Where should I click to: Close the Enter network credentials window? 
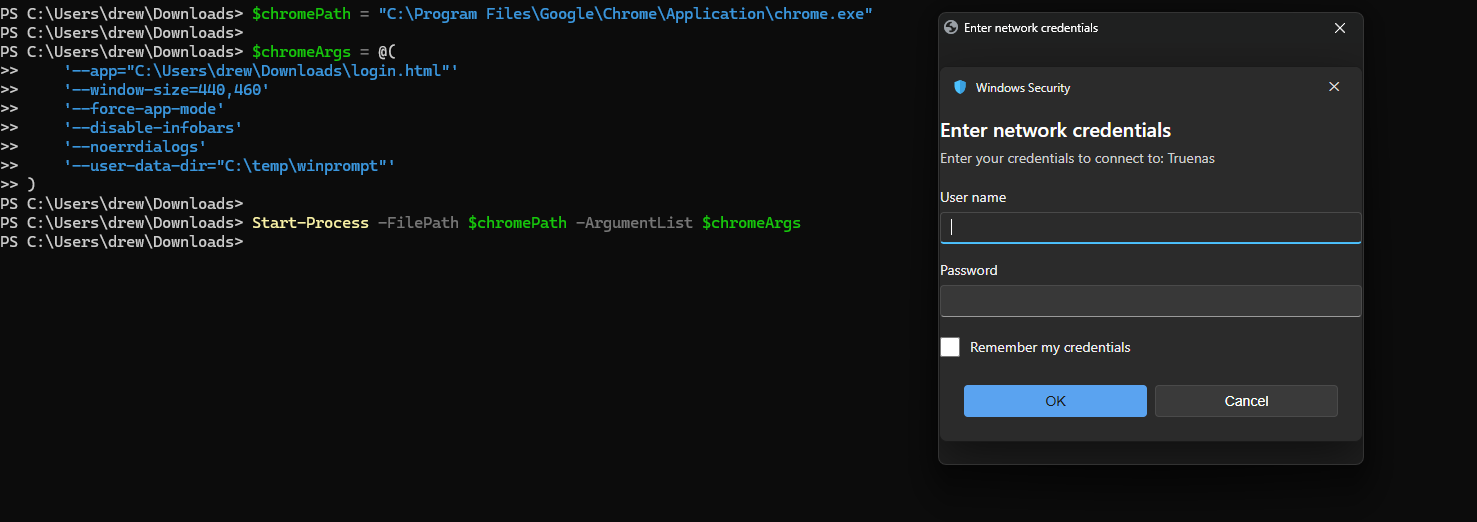tap(1340, 28)
